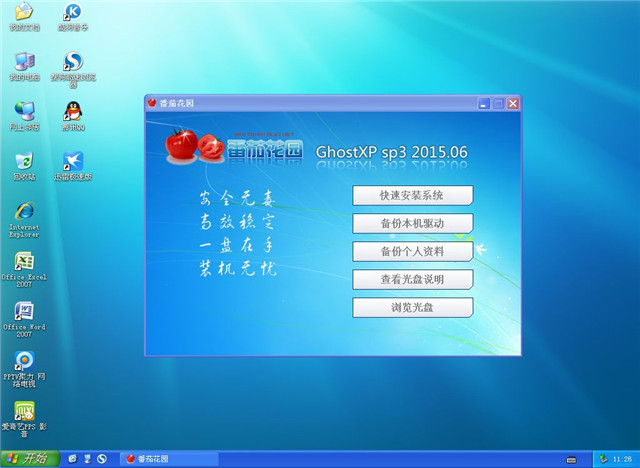
Task: Click the 快速安装系统 button
Action: click(x=412, y=195)
